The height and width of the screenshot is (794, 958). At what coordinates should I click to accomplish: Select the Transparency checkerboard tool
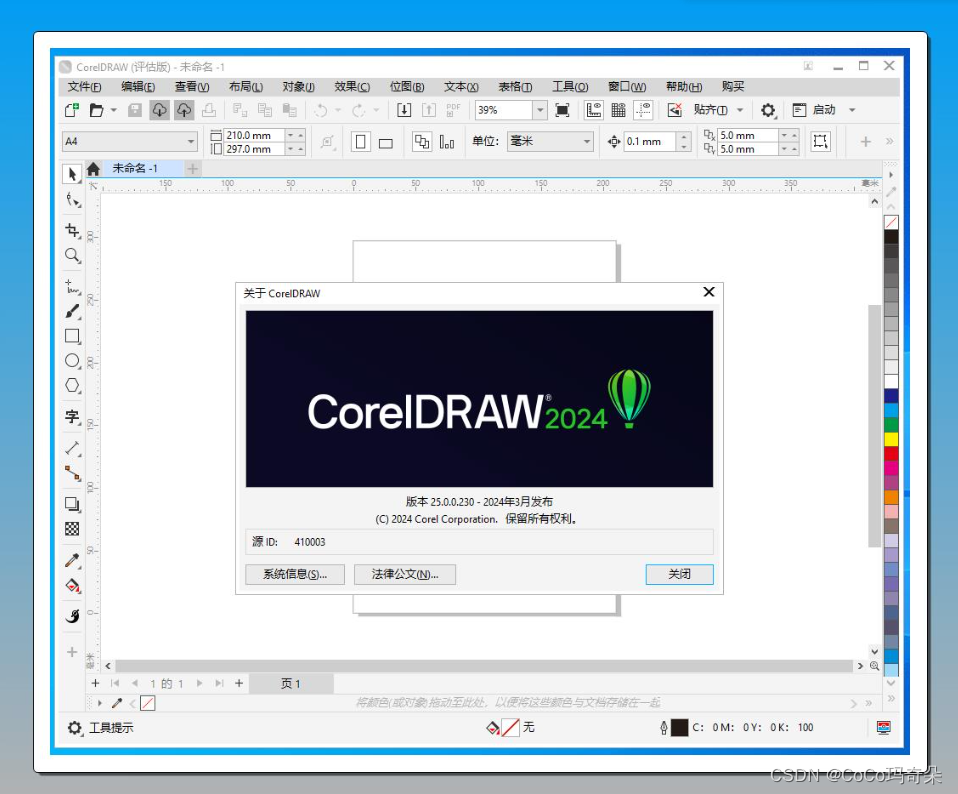(73, 529)
